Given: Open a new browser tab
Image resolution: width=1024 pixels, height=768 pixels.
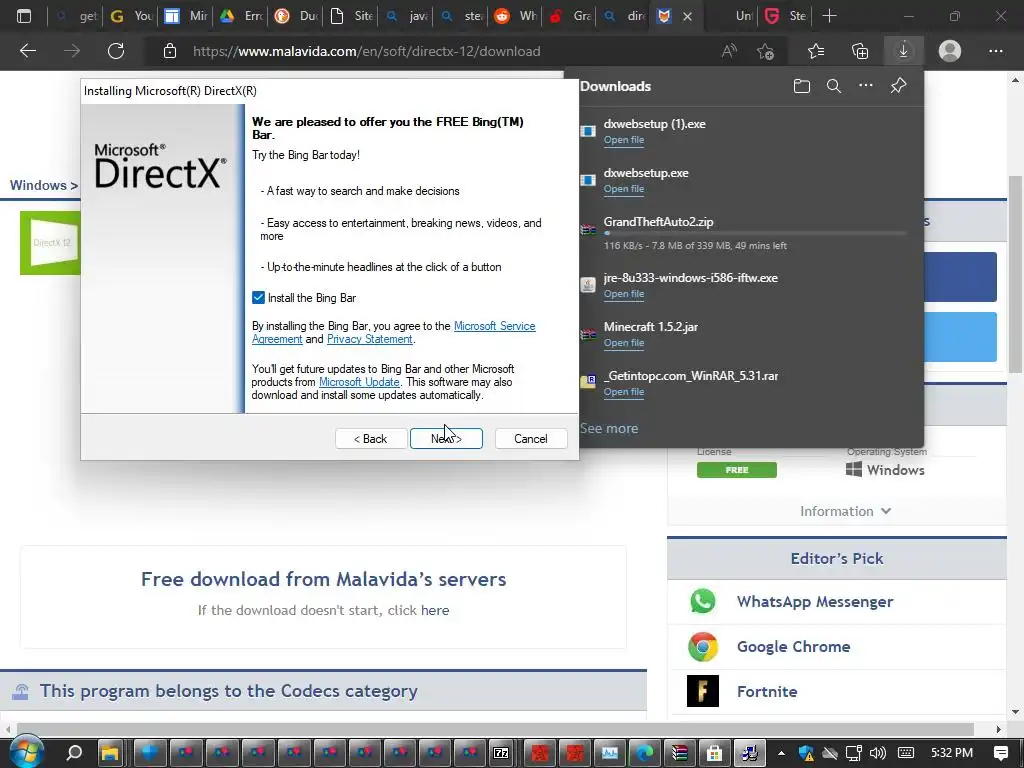Looking at the screenshot, I should 829,16.
